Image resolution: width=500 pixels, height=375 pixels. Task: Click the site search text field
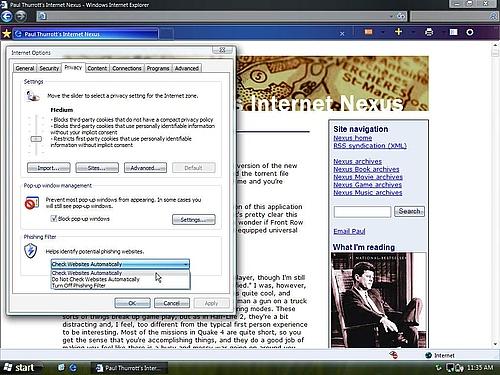(x=362, y=212)
